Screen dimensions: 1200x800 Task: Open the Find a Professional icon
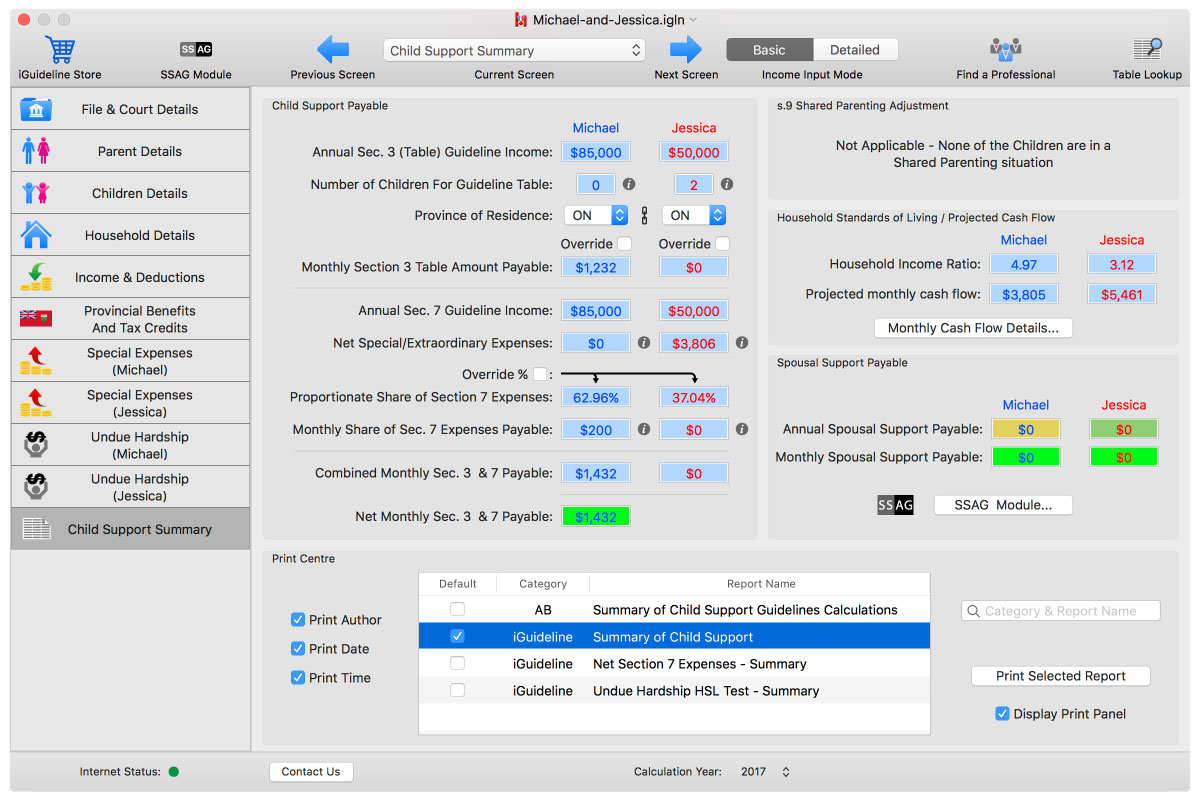[1005, 49]
